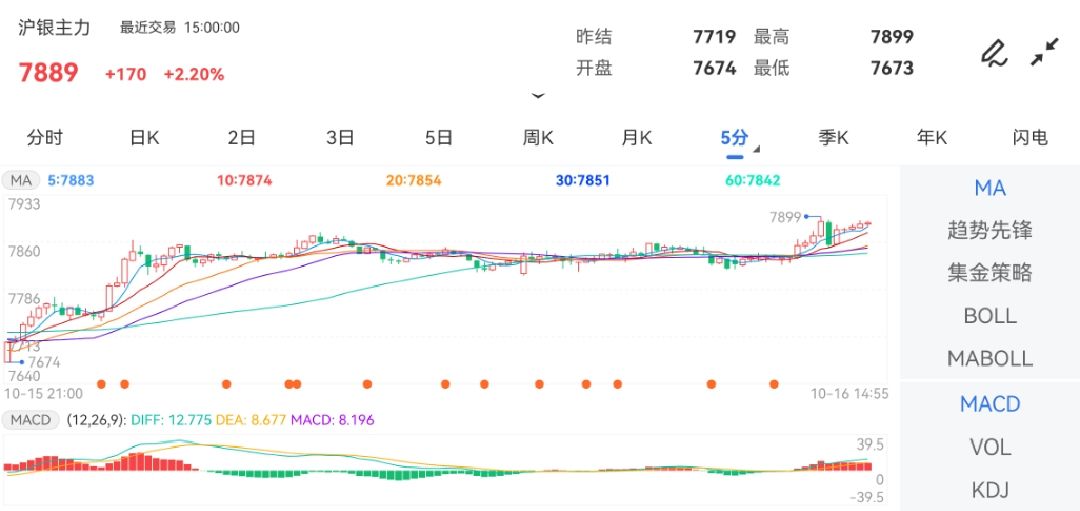
Task: Click the MACD indicator settings pill
Action: [30, 419]
